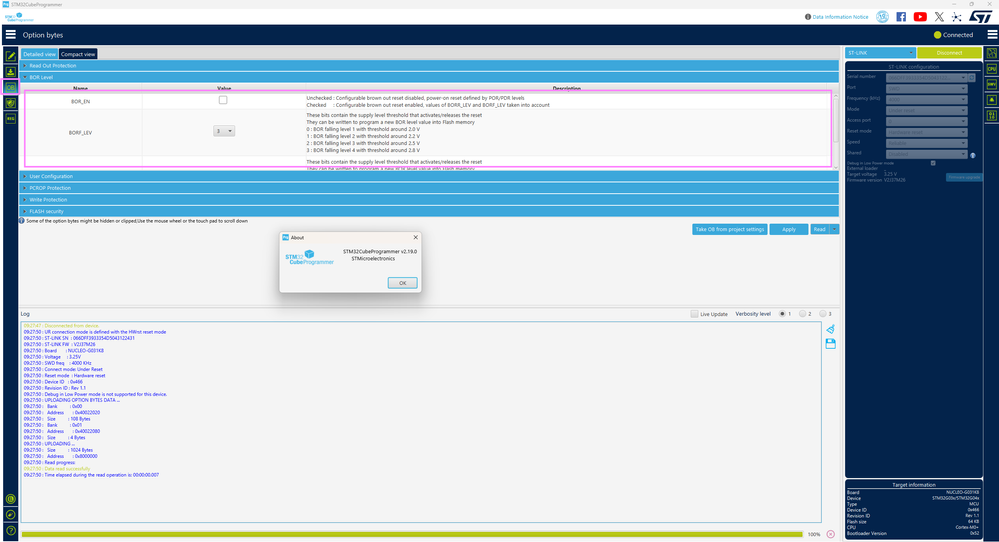
Task: Expand the Write Protection section
Action: tap(431, 199)
